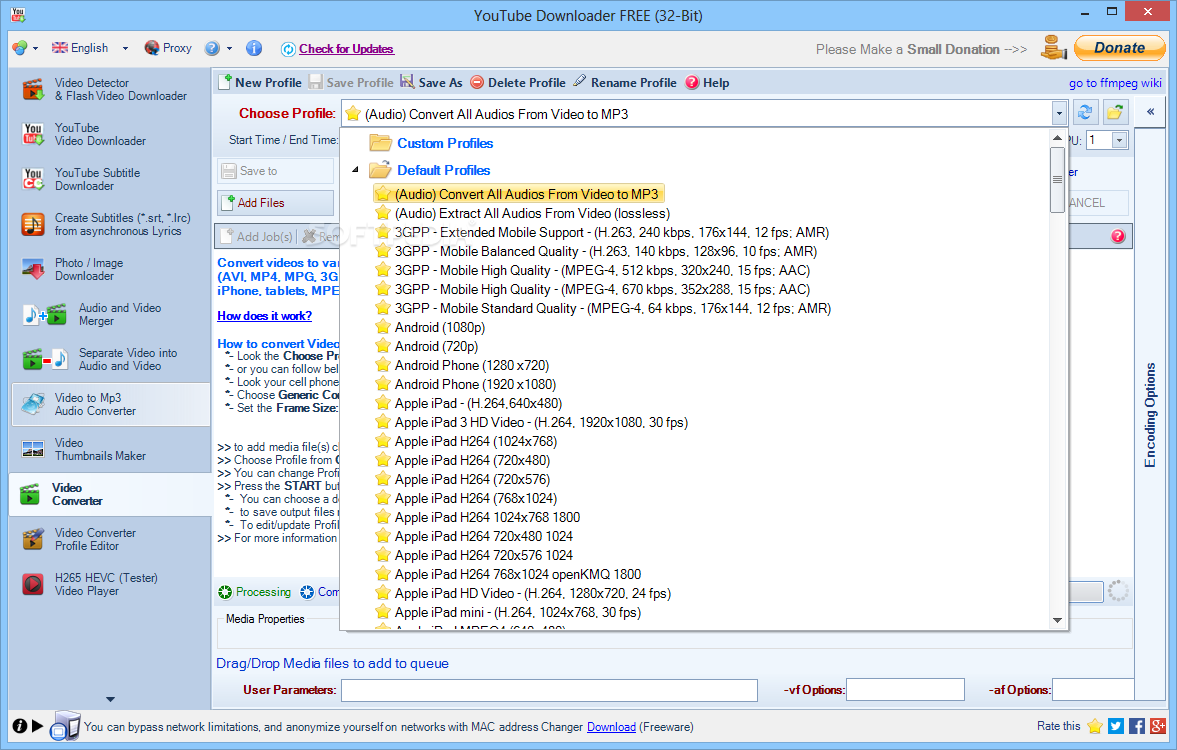Click the profile list scrollbar thumb
Image resolution: width=1177 pixels, height=750 pixels.
click(1057, 180)
